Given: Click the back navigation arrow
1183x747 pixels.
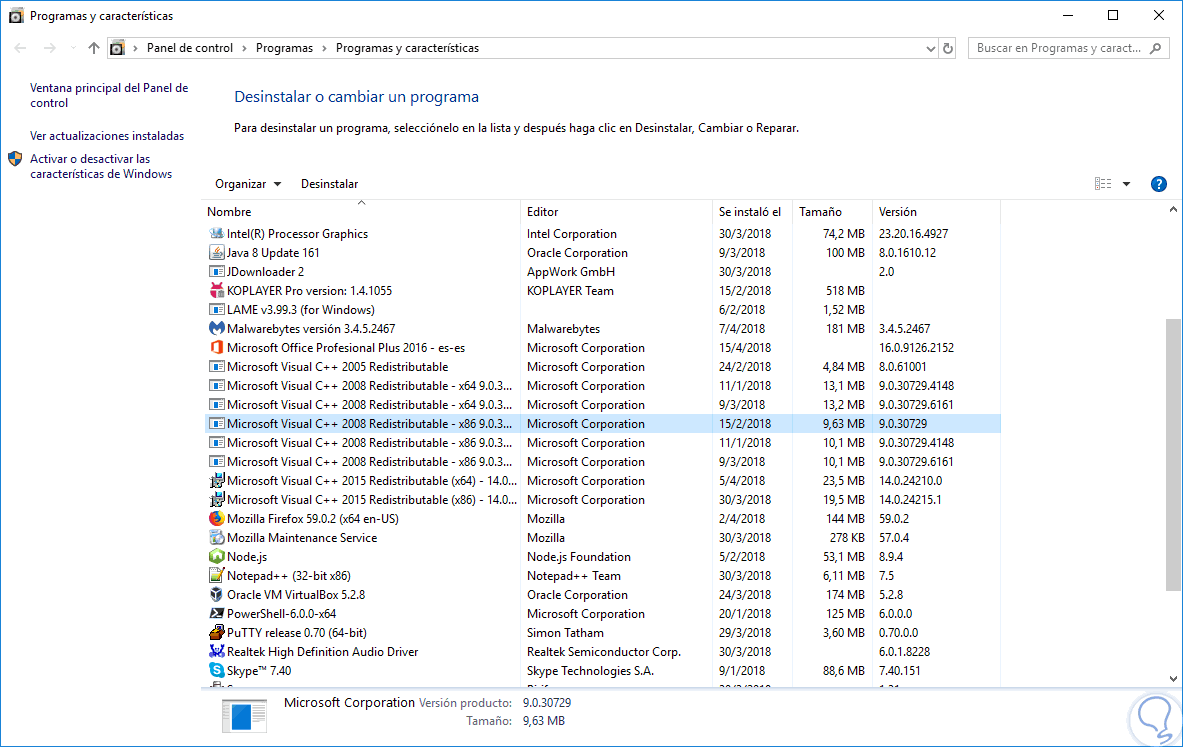Looking at the screenshot, I should point(20,48).
